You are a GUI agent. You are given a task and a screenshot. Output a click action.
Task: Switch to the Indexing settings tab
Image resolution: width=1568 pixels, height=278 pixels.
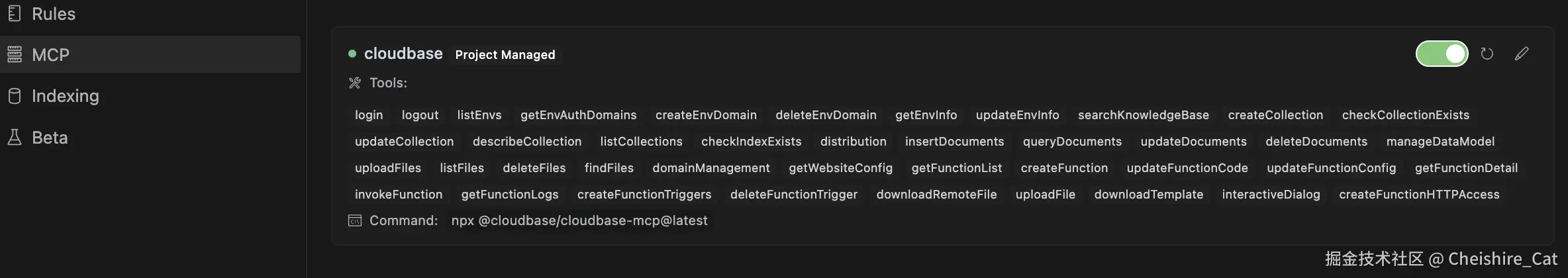[x=65, y=96]
